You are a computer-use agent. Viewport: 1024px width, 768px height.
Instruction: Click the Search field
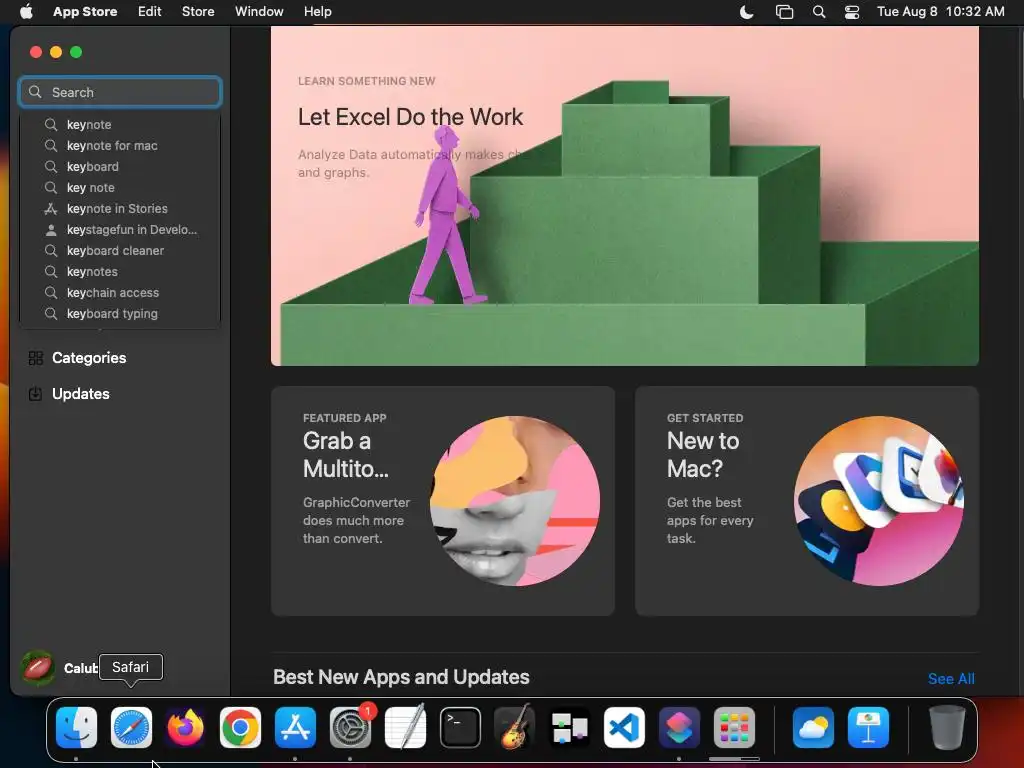coord(120,92)
